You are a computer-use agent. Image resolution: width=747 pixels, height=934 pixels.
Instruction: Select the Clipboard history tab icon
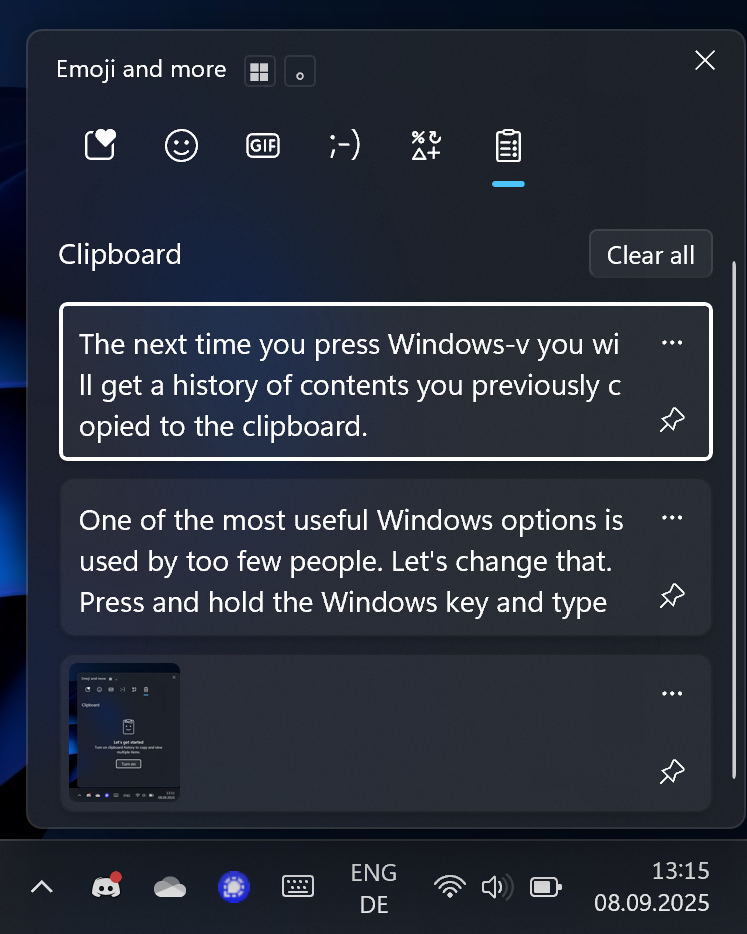[508, 145]
